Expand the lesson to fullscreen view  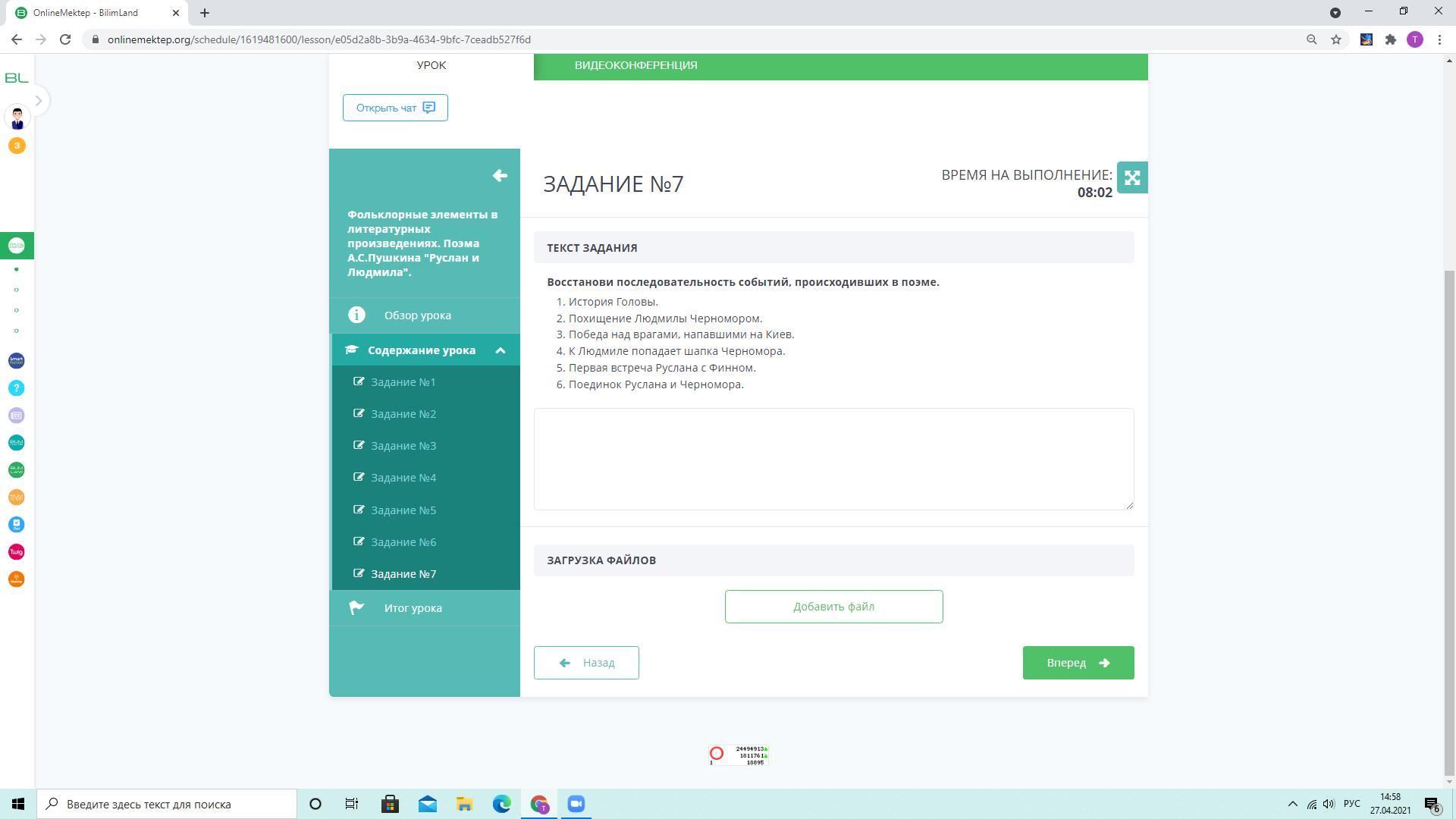click(1131, 177)
